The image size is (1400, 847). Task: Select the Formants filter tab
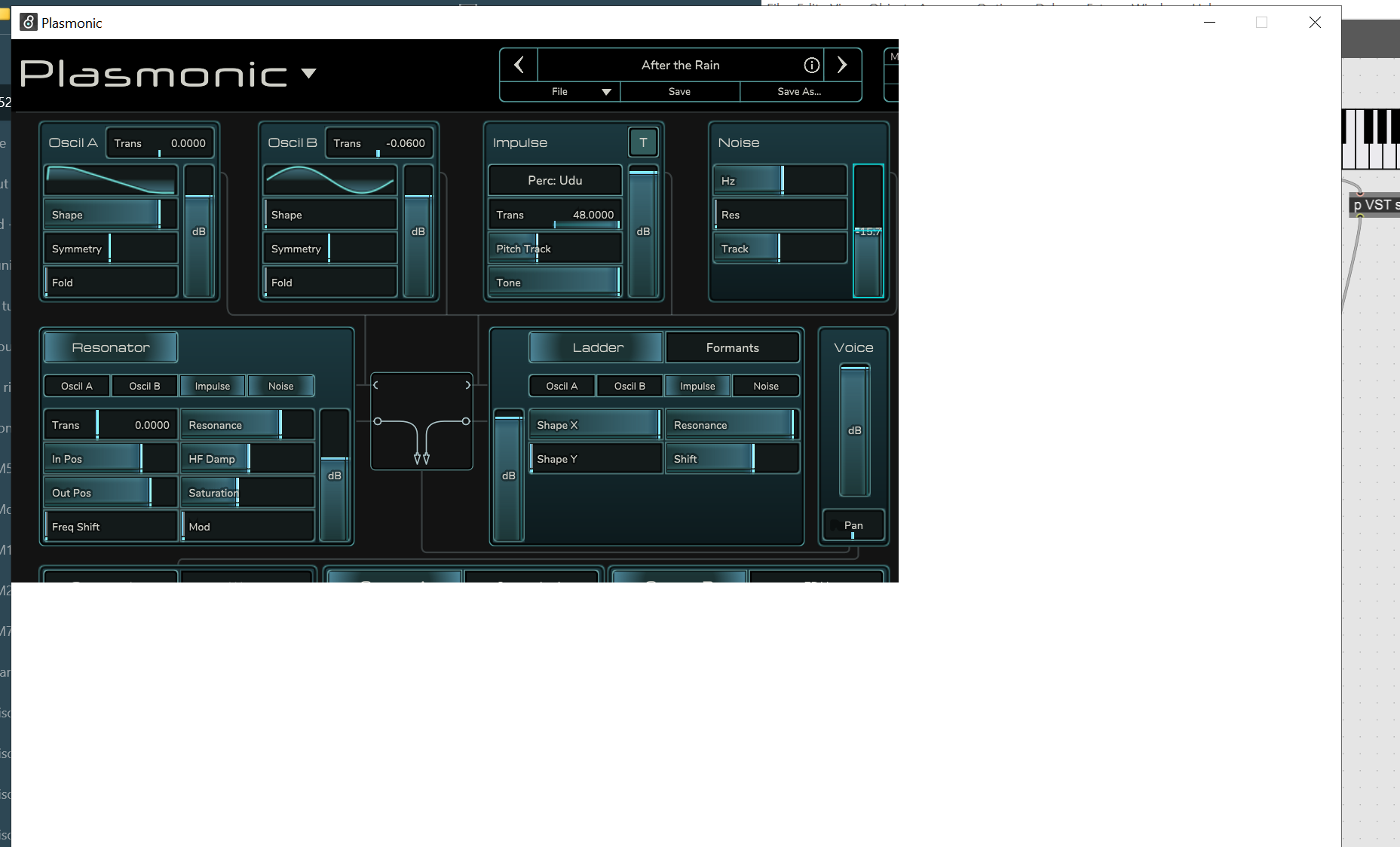point(733,347)
